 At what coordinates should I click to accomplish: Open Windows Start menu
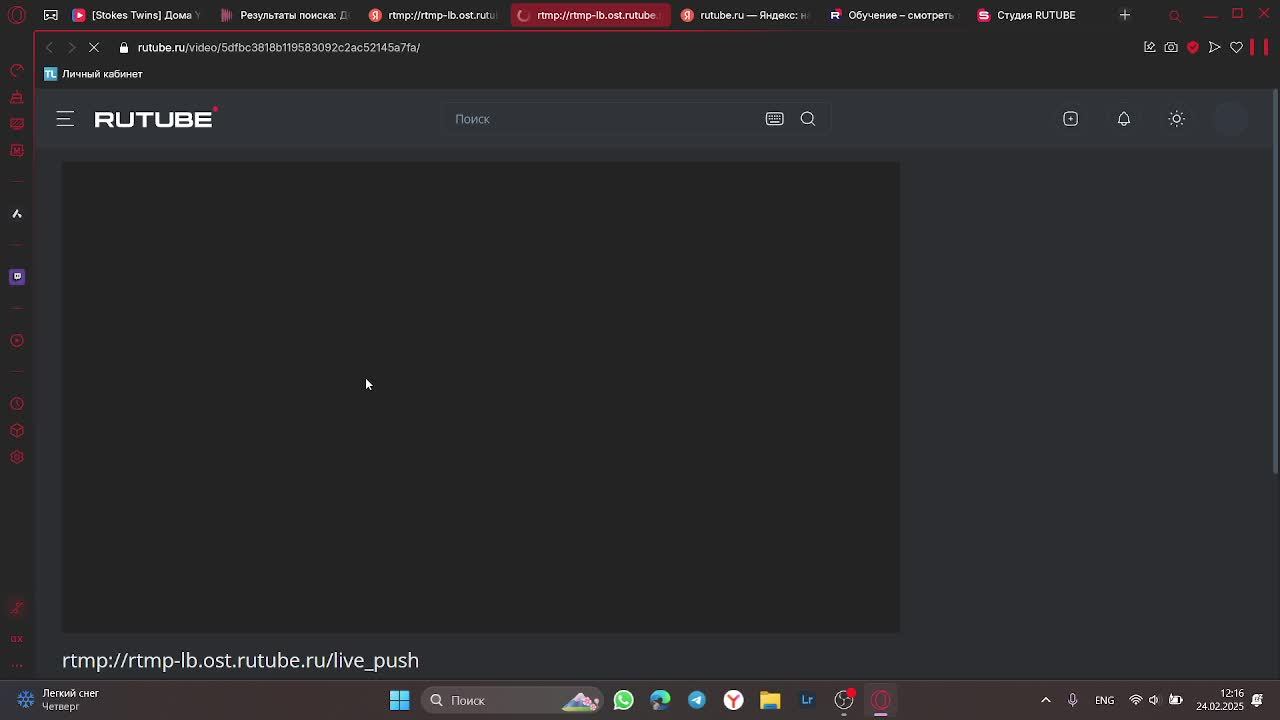point(399,700)
